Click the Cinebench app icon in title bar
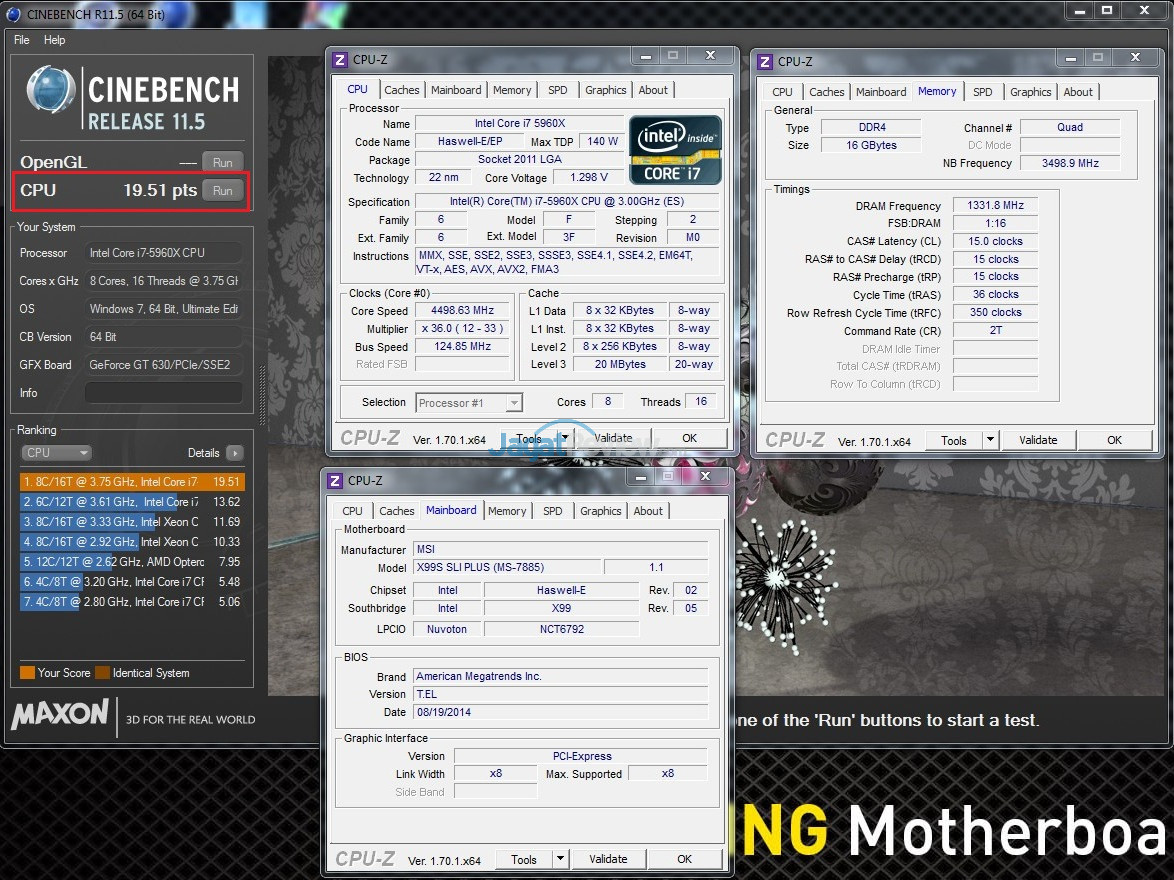This screenshot has height=880, width=1174. coord(13,13)
